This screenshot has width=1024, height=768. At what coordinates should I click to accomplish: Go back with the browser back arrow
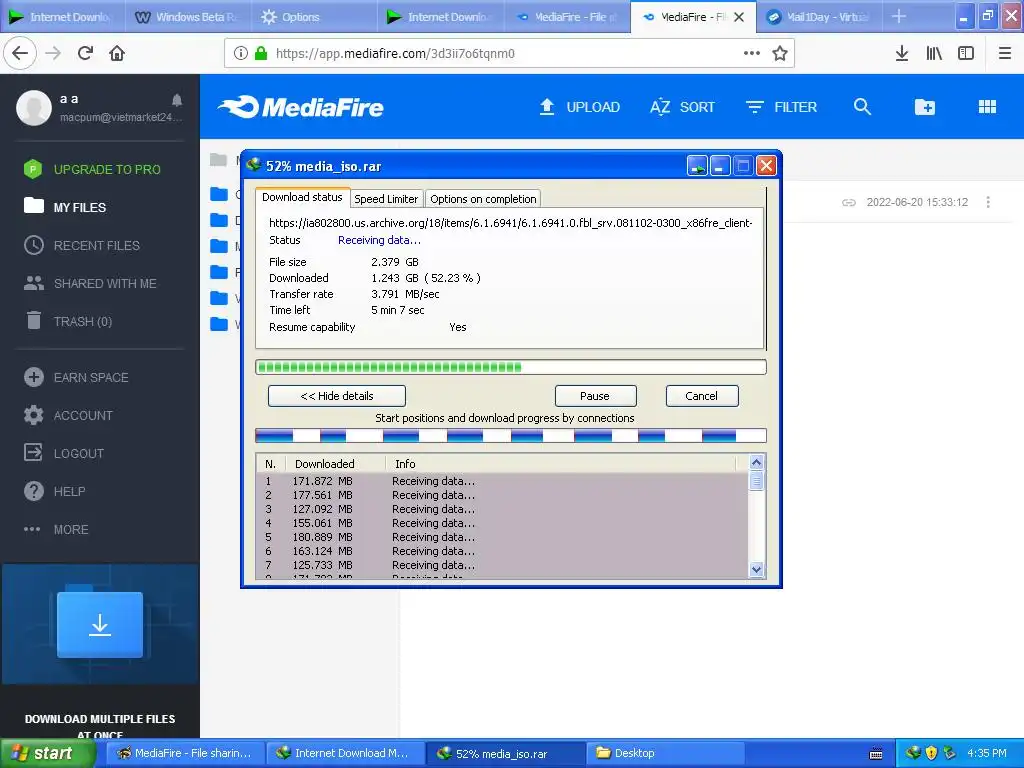click(20, 54)
